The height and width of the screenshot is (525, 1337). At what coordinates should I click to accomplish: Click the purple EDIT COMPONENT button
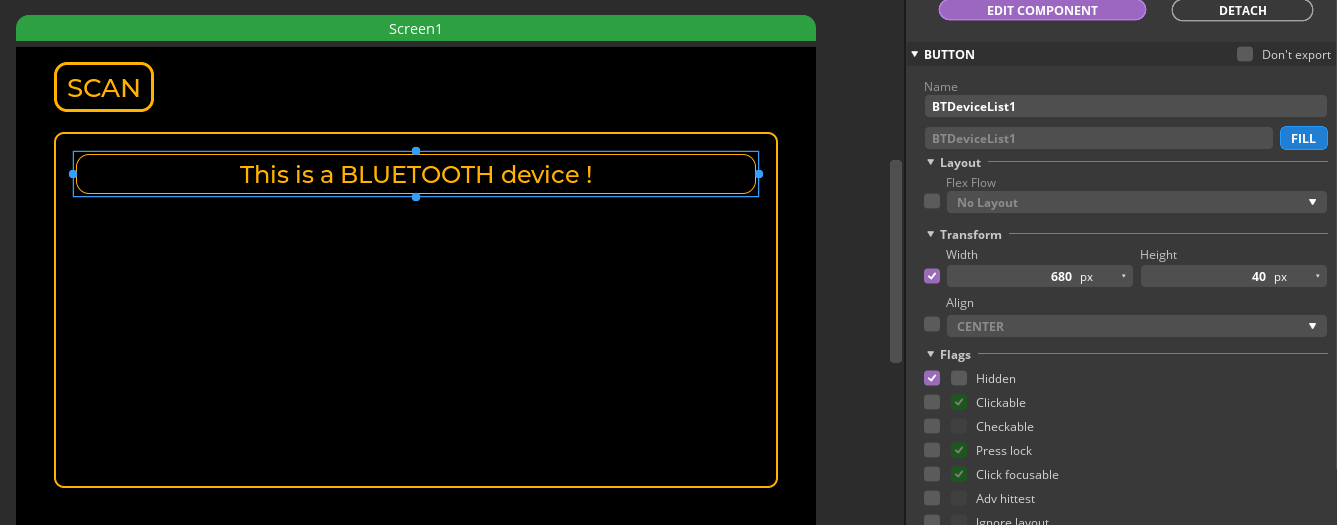[1042, 10]
